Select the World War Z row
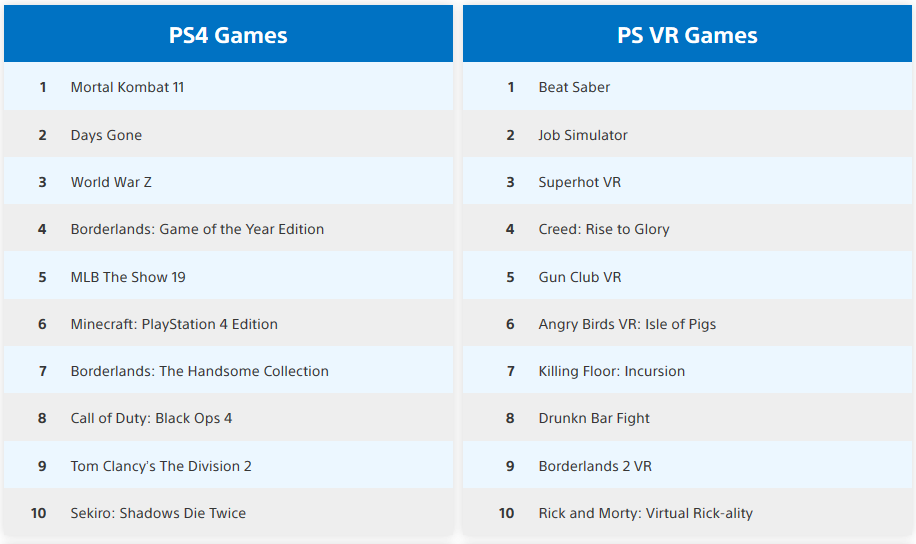Viewport: 916px width, 544px height. (x=111, y=182)
